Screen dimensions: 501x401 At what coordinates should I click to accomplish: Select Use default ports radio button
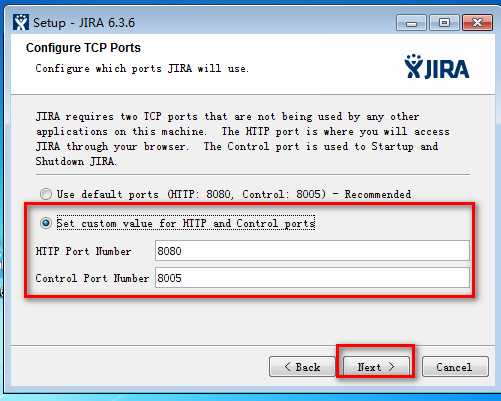tap(46, 194)
